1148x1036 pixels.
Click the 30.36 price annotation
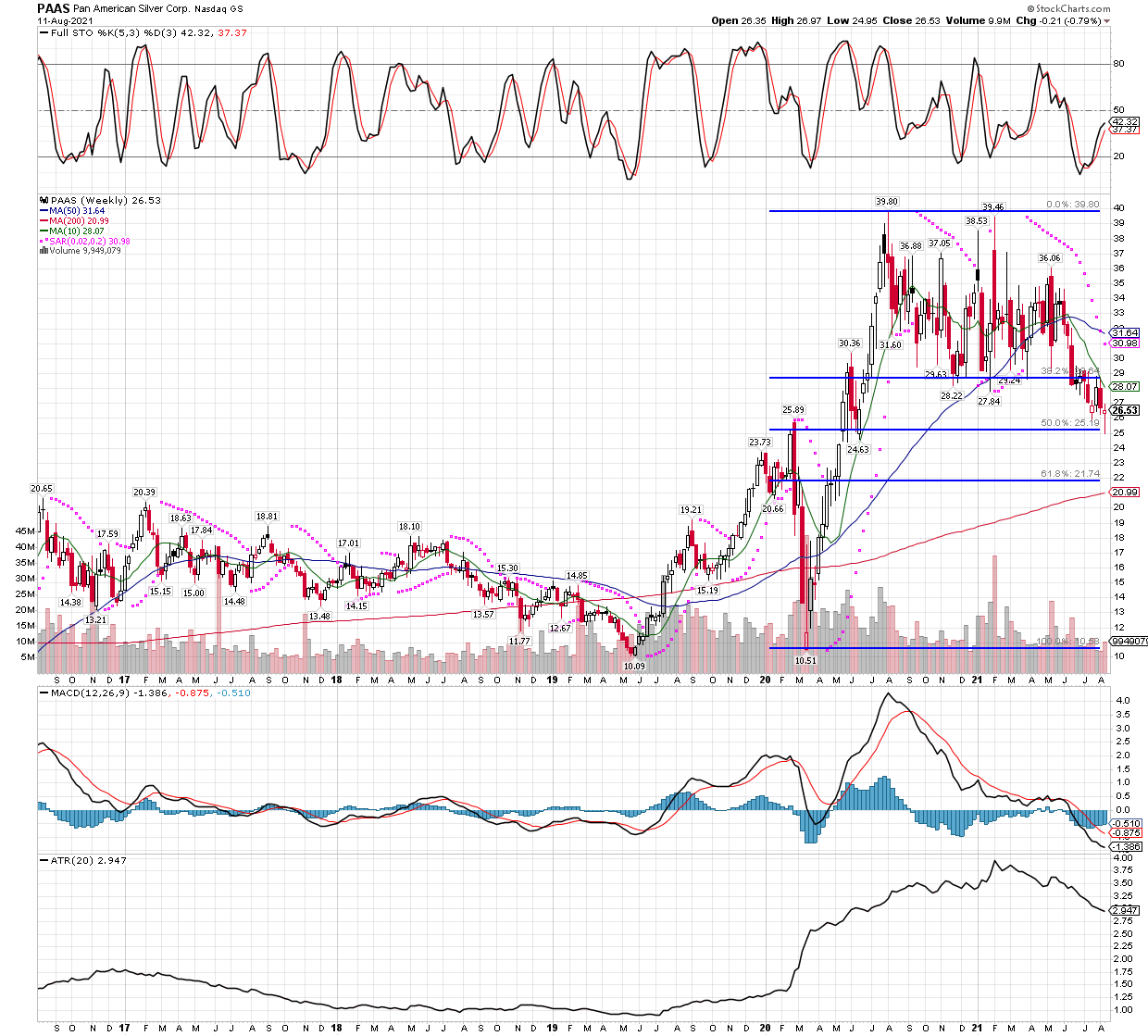click(850, 343)
